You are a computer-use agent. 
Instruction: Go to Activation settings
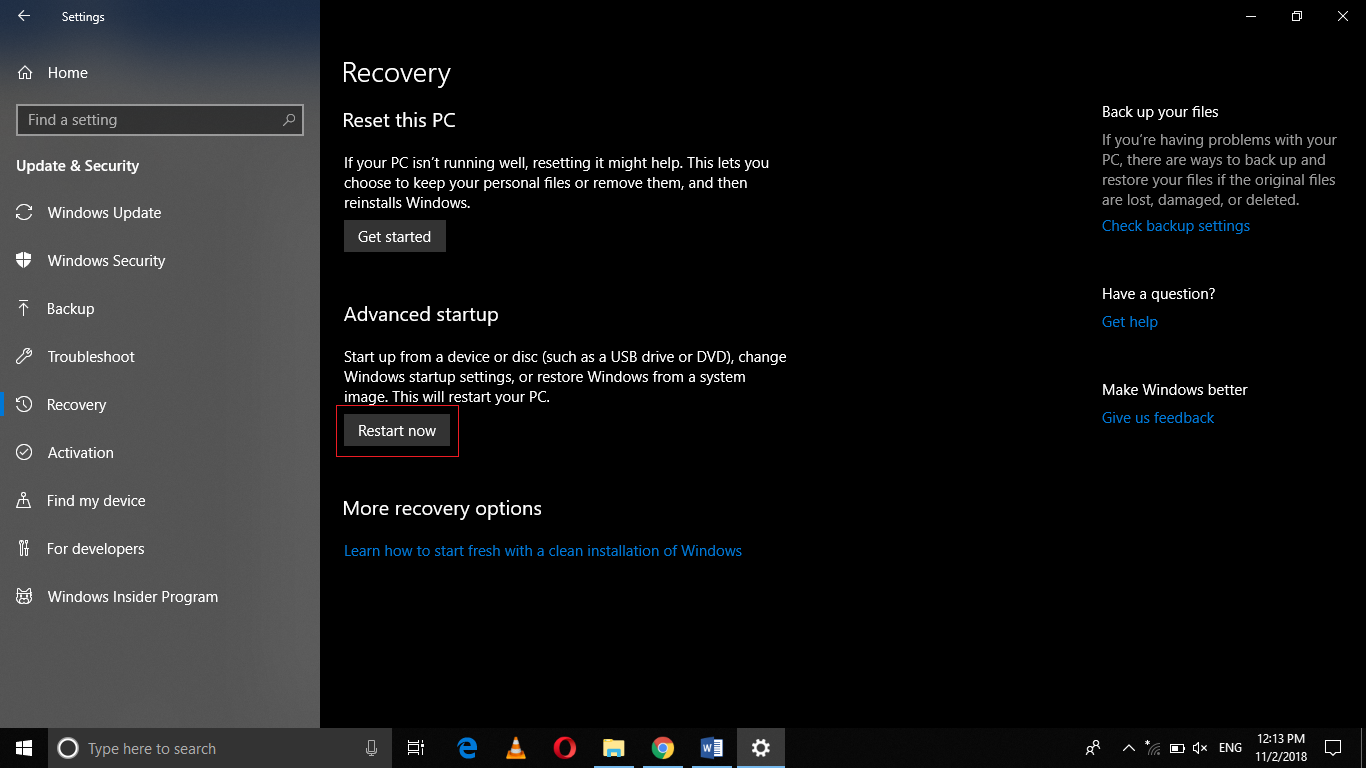click(160, 452)
